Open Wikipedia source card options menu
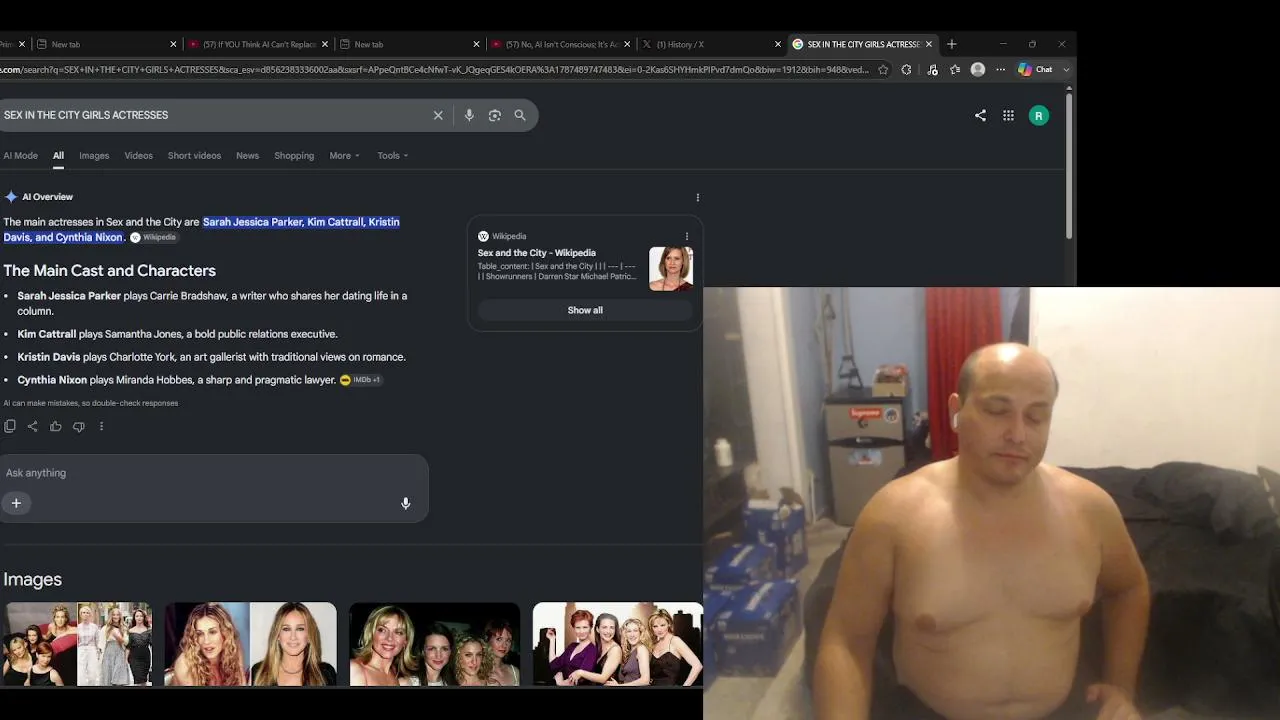The width and height of the screenshot is (1280, 720). pos(687,237)
